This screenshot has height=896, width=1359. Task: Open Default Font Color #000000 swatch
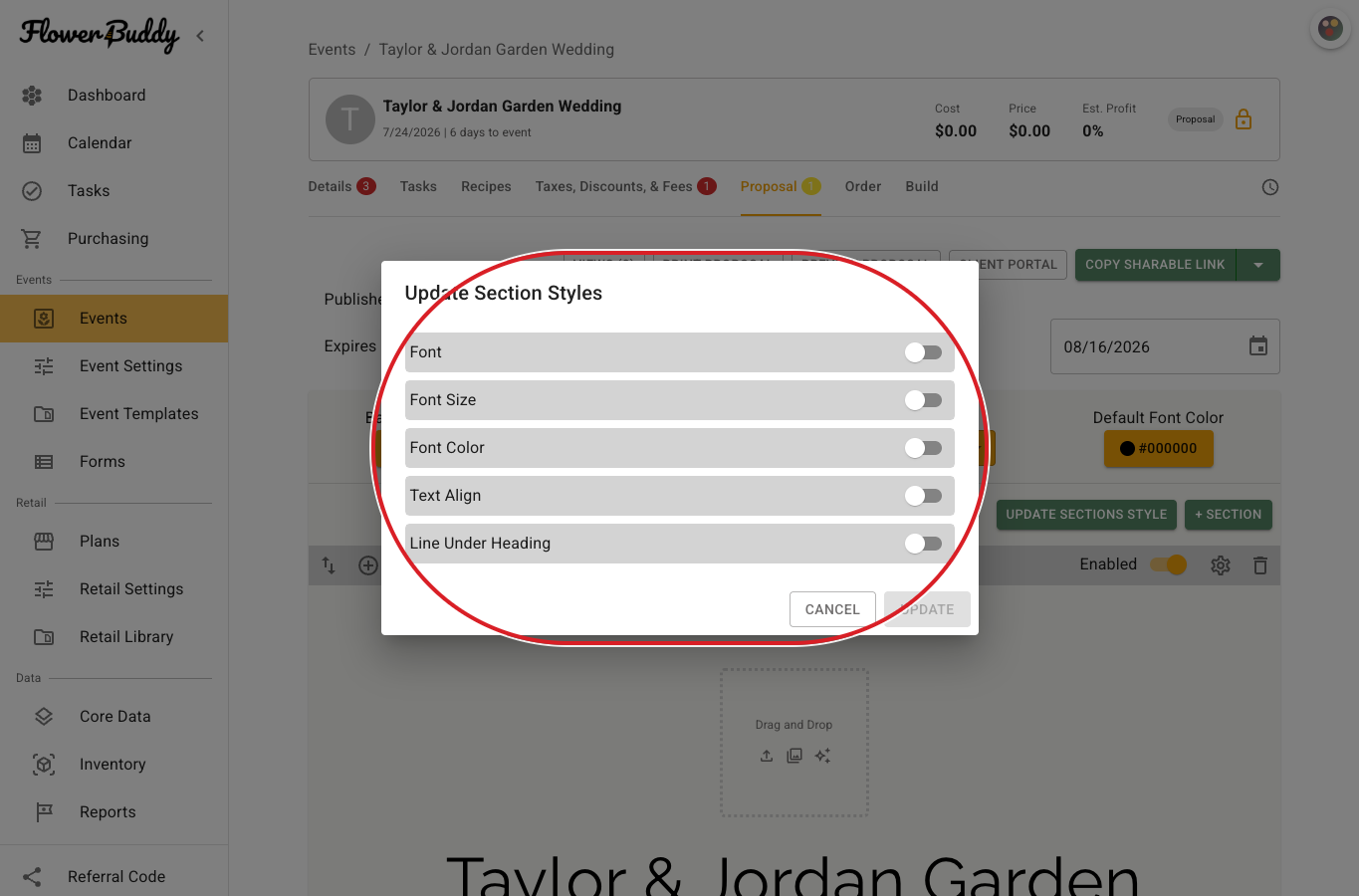coord(1158,449)
